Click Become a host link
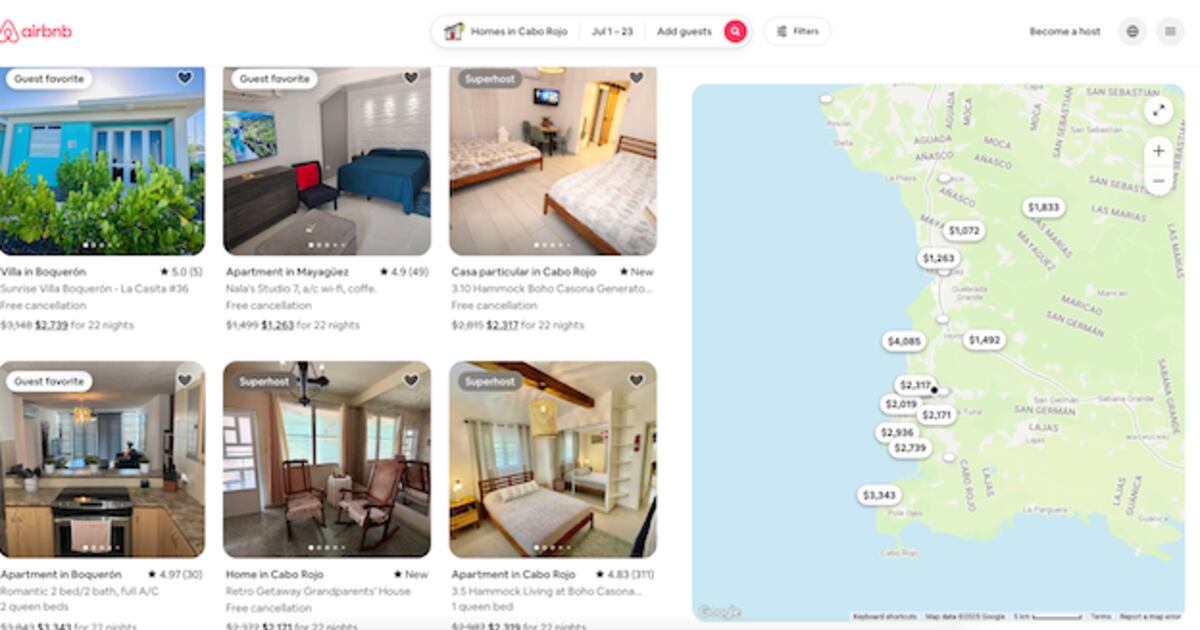The width and height of the screenshot is (1200, 630). coord(1065,31)
